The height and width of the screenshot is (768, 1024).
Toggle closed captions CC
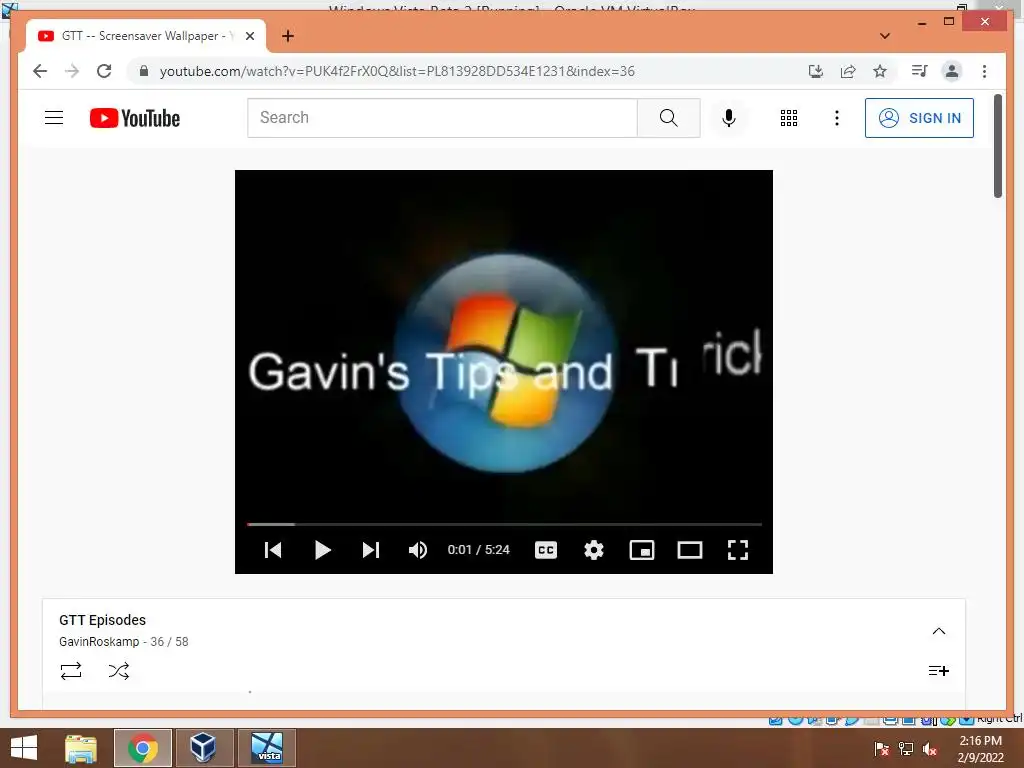[546, 550]
